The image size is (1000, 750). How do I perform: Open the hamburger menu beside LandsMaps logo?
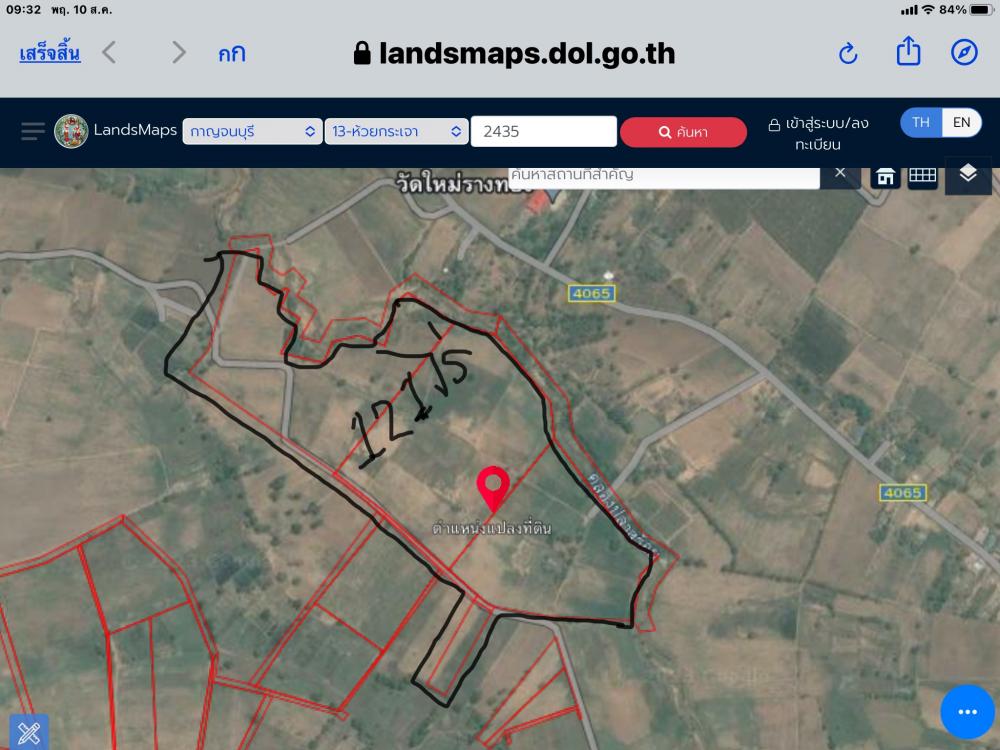coord(33,131)
